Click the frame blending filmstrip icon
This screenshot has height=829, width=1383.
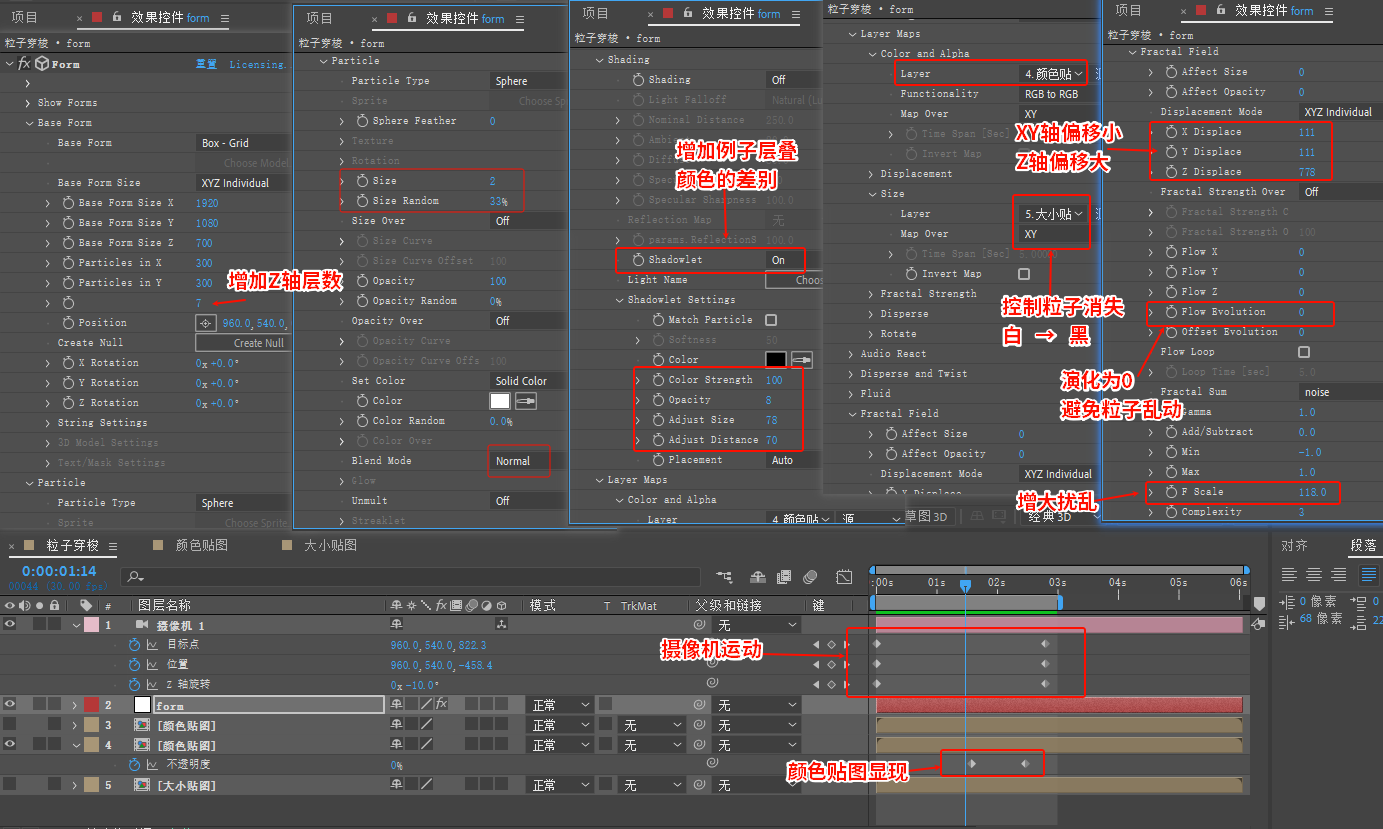pyautogui.click(x=784, y=577)
